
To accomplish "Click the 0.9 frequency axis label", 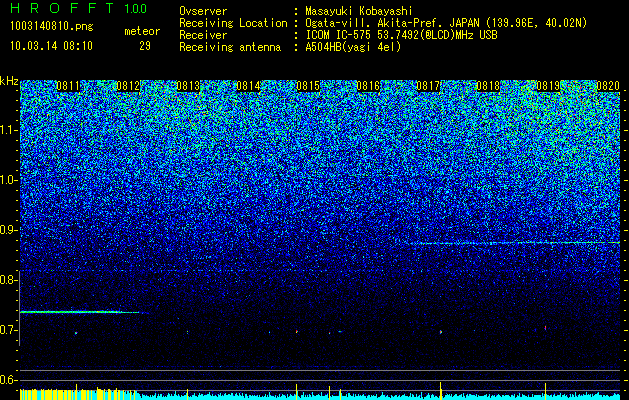I will [x=8, y=230].
